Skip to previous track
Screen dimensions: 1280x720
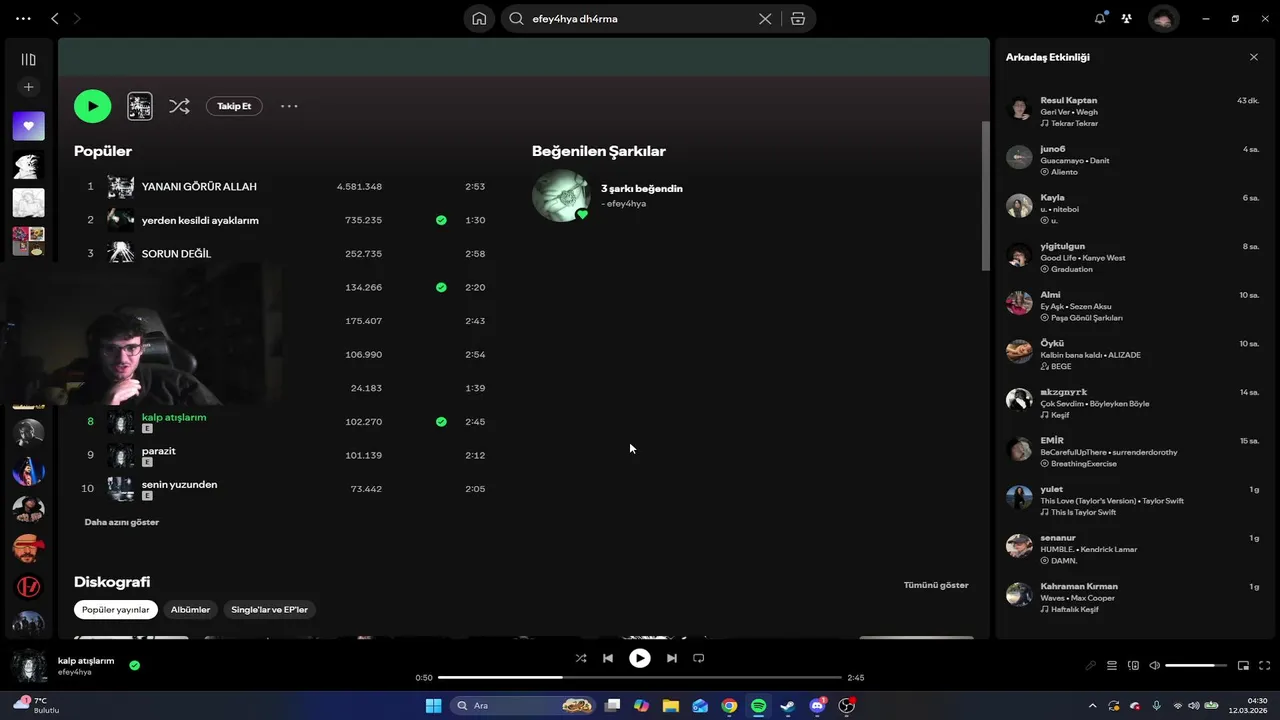(x=607, y=658)
